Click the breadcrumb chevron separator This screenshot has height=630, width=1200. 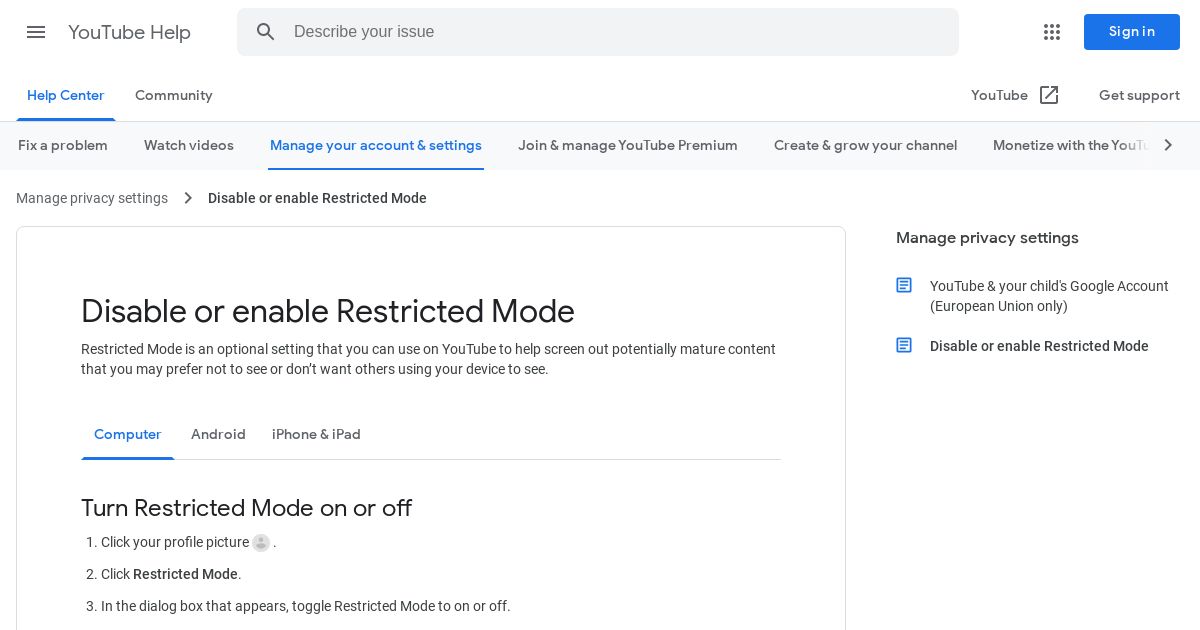188,198
